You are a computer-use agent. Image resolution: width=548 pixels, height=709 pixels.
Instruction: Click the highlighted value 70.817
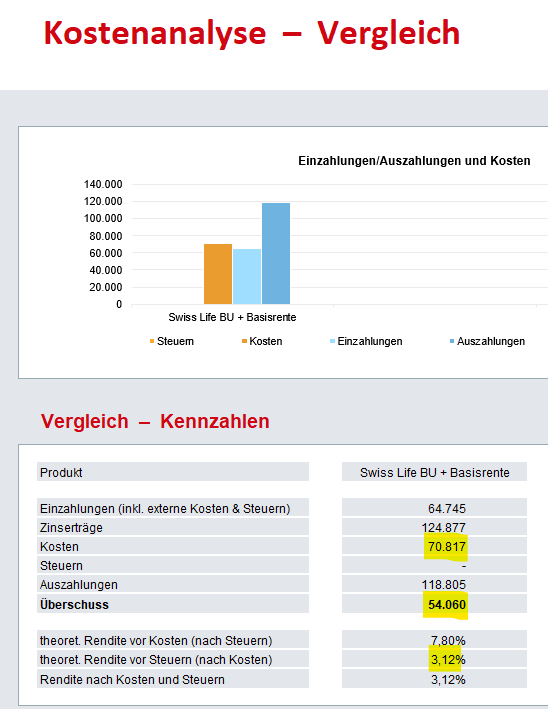click(447, 547)
